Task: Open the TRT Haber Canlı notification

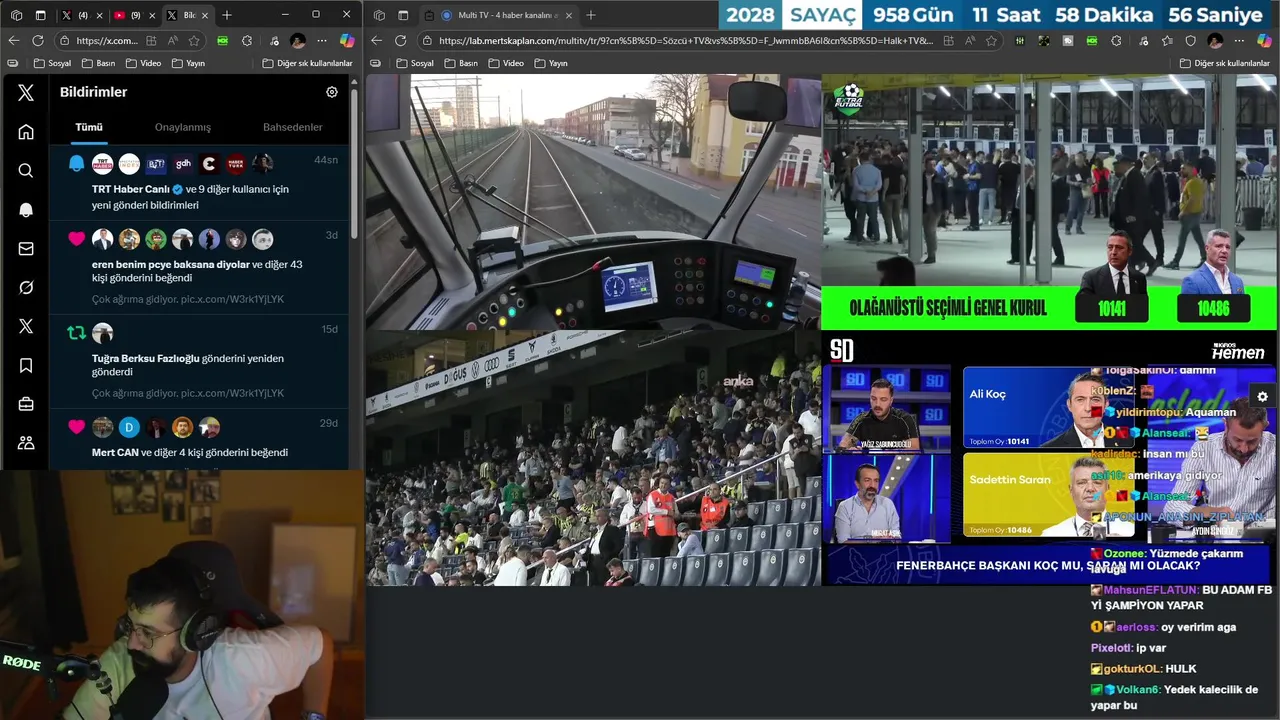Action: click(x=200, y=183)
